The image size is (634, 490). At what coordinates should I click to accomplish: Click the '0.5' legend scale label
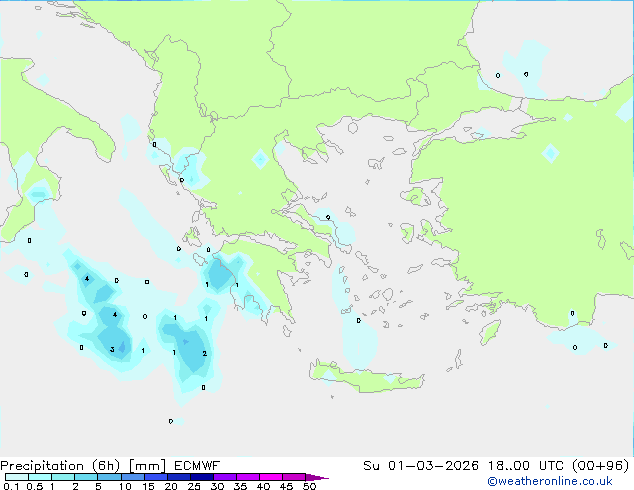coord(35,486)
